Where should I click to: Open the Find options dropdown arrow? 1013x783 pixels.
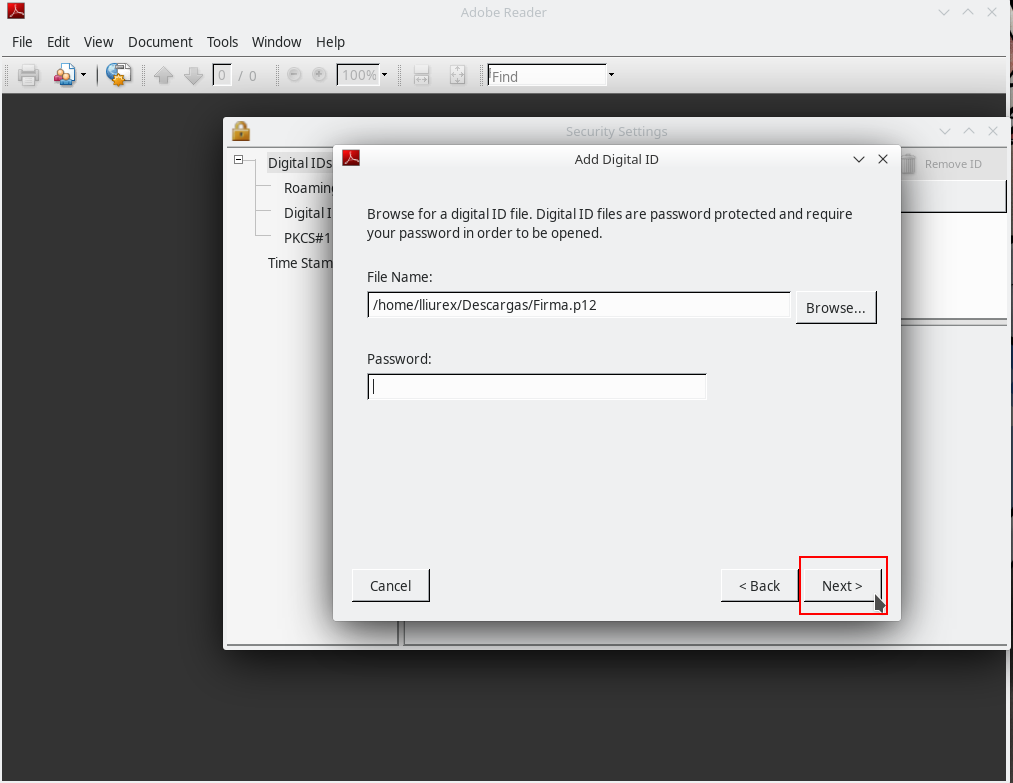[611, 75]
